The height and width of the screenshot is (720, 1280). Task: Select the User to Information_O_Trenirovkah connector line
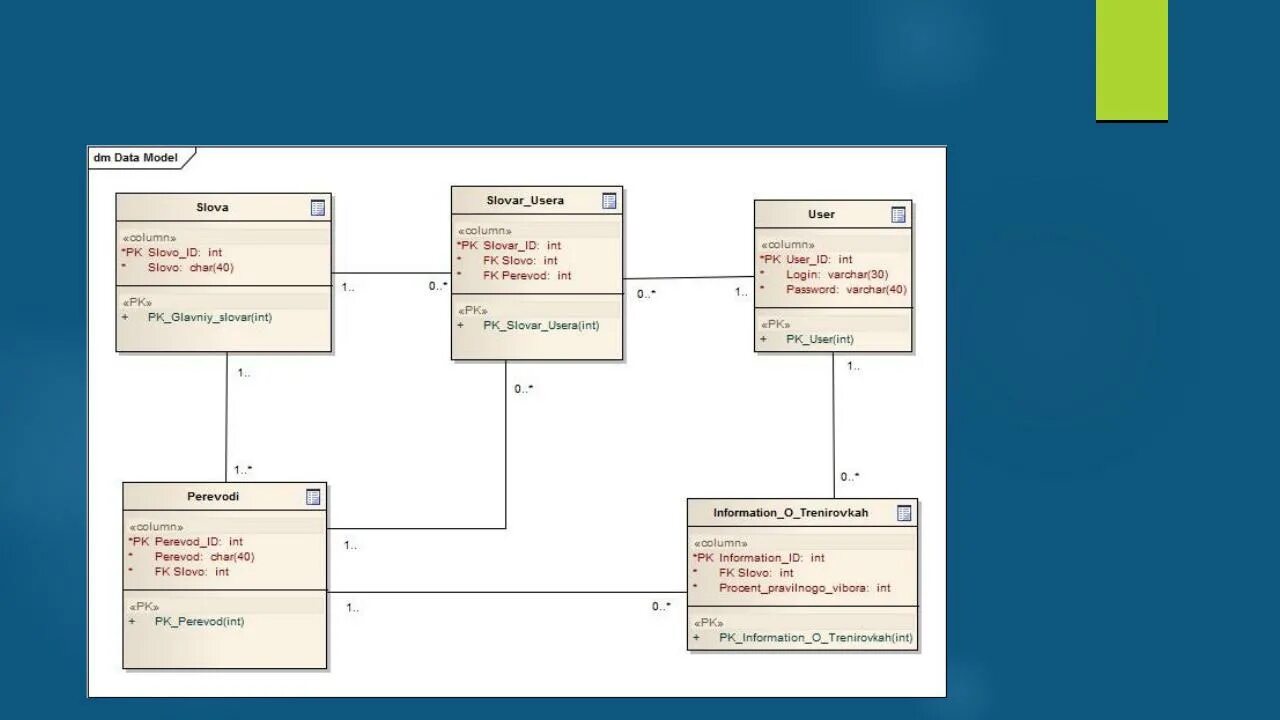coord(834,425)
